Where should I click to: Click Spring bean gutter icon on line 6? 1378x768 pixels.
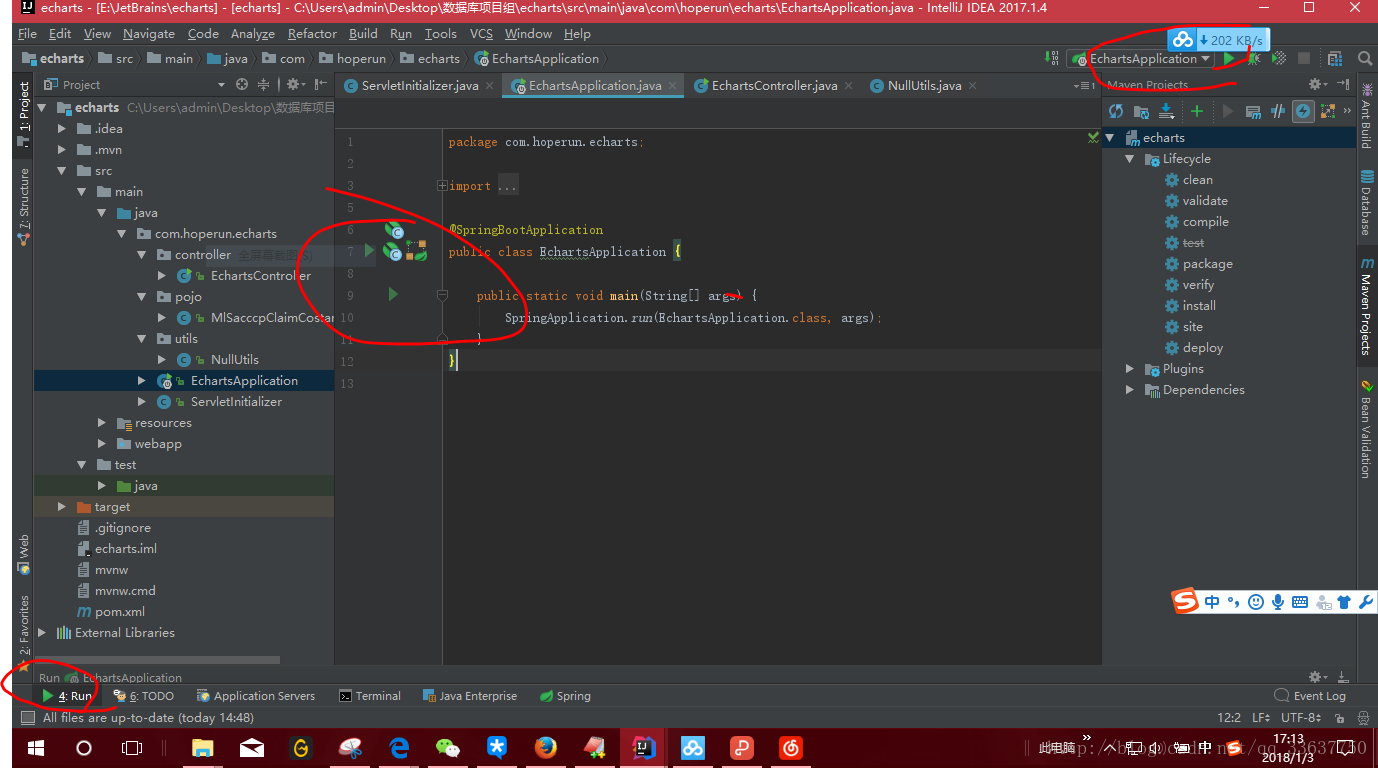[394, 230]
